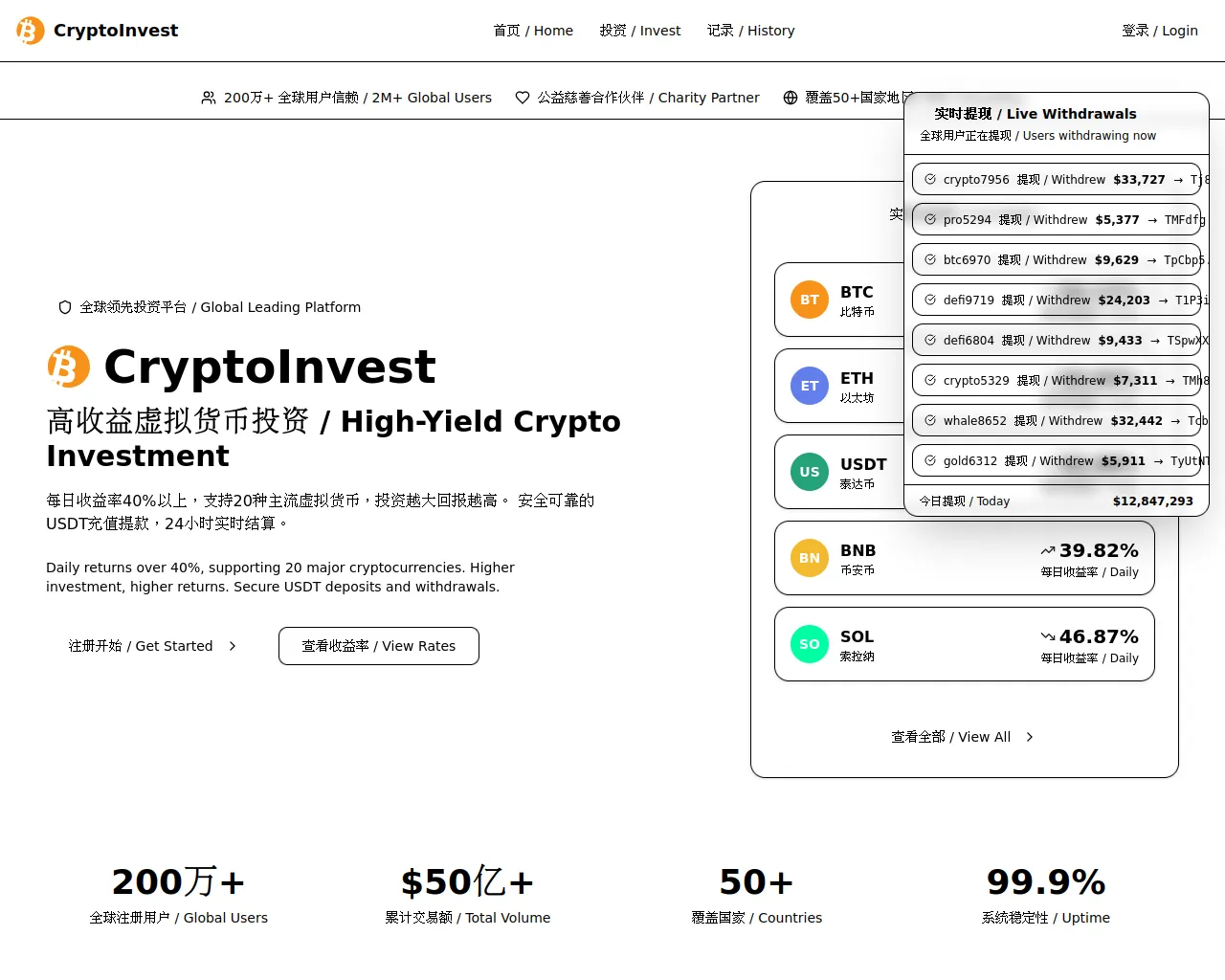Click the BTC coin circle icon

[x=810, y=300]
